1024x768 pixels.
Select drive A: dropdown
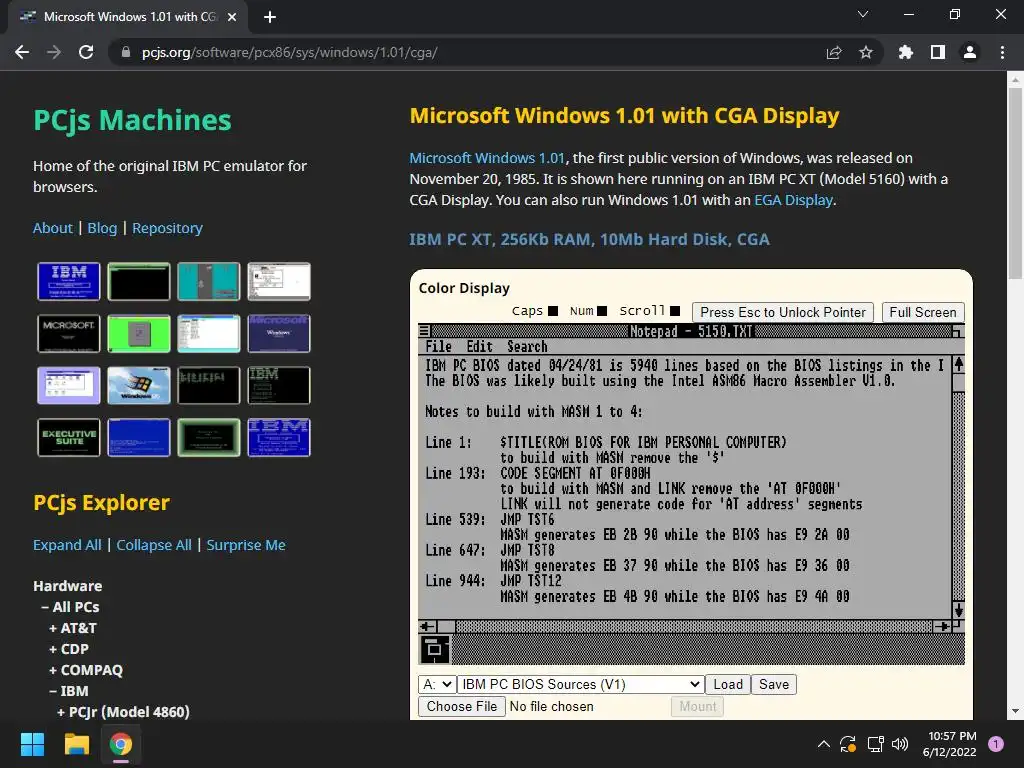click(x=437, y=684)
